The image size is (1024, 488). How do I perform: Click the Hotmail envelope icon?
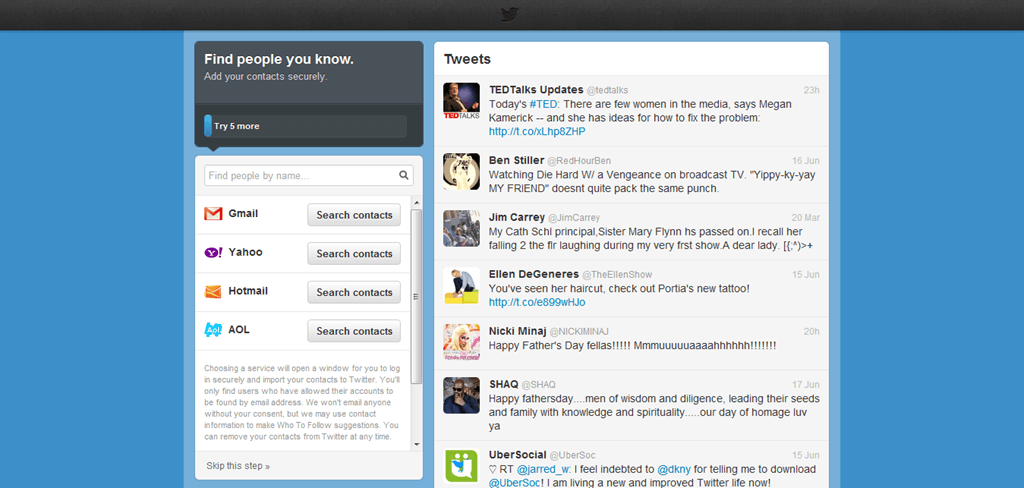213,291
